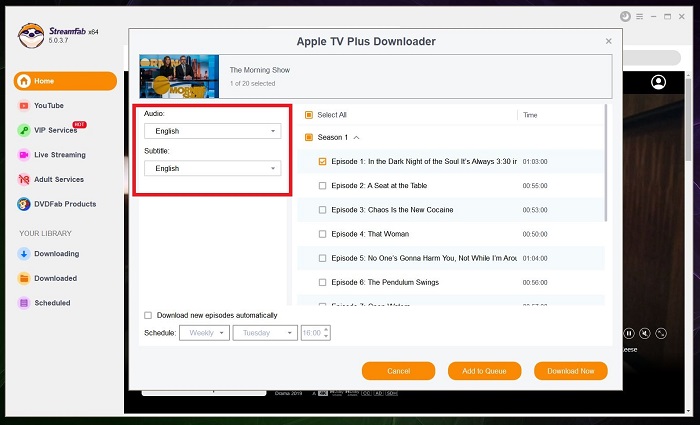Click the episode list scrollbar
Image resolution: width=700 pixels, height=425 pixels.
tap(606, 163)
